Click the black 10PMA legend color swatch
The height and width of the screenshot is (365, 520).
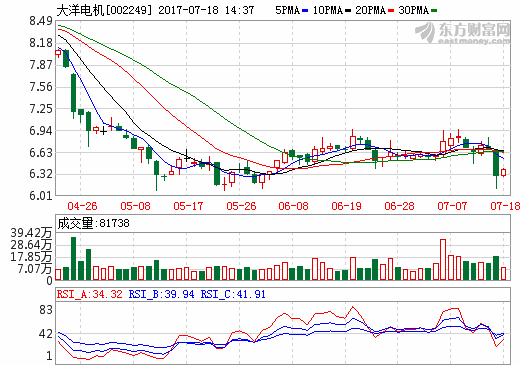coord(348,11)
